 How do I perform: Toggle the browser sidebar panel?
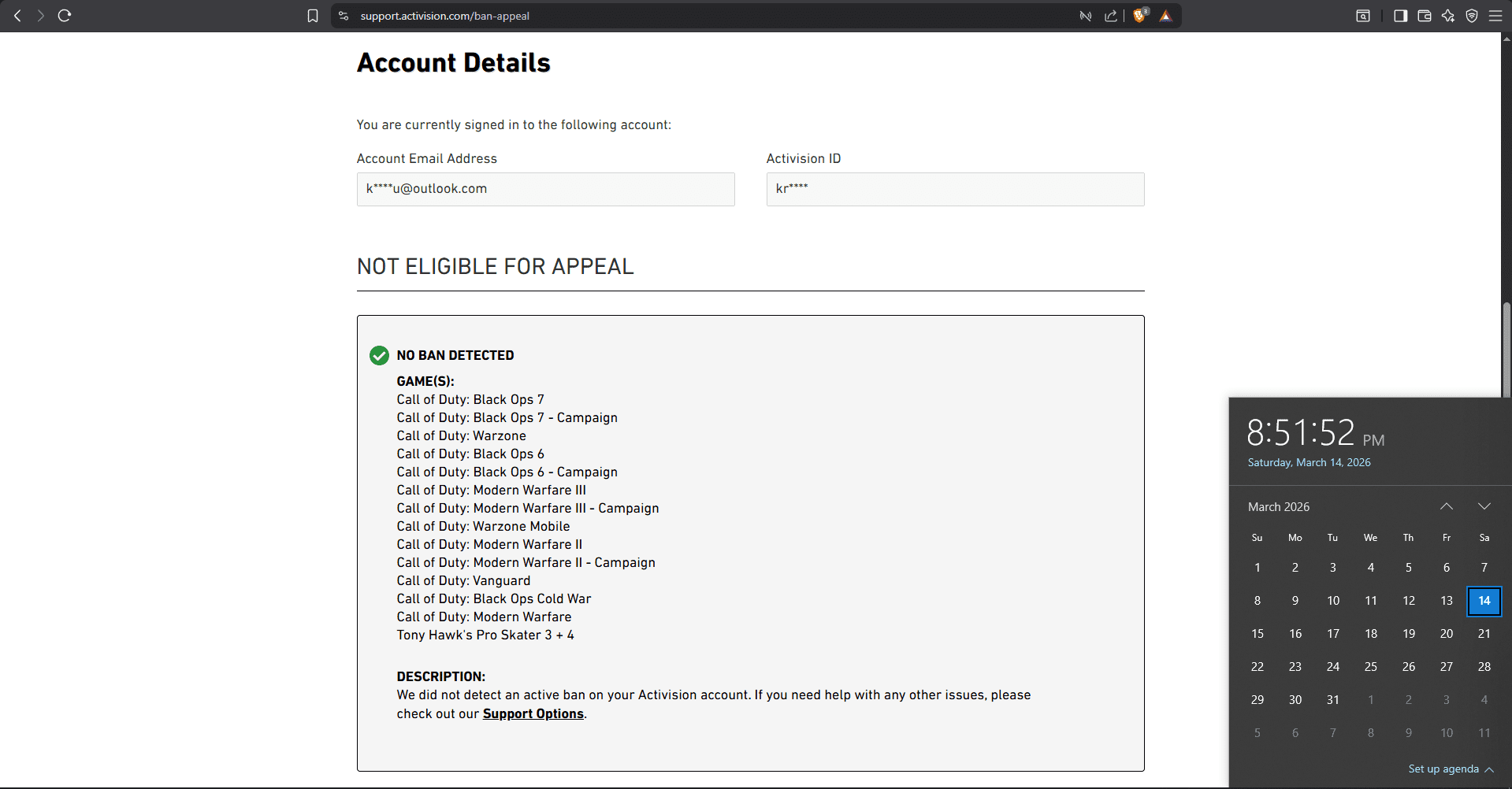1401,16
